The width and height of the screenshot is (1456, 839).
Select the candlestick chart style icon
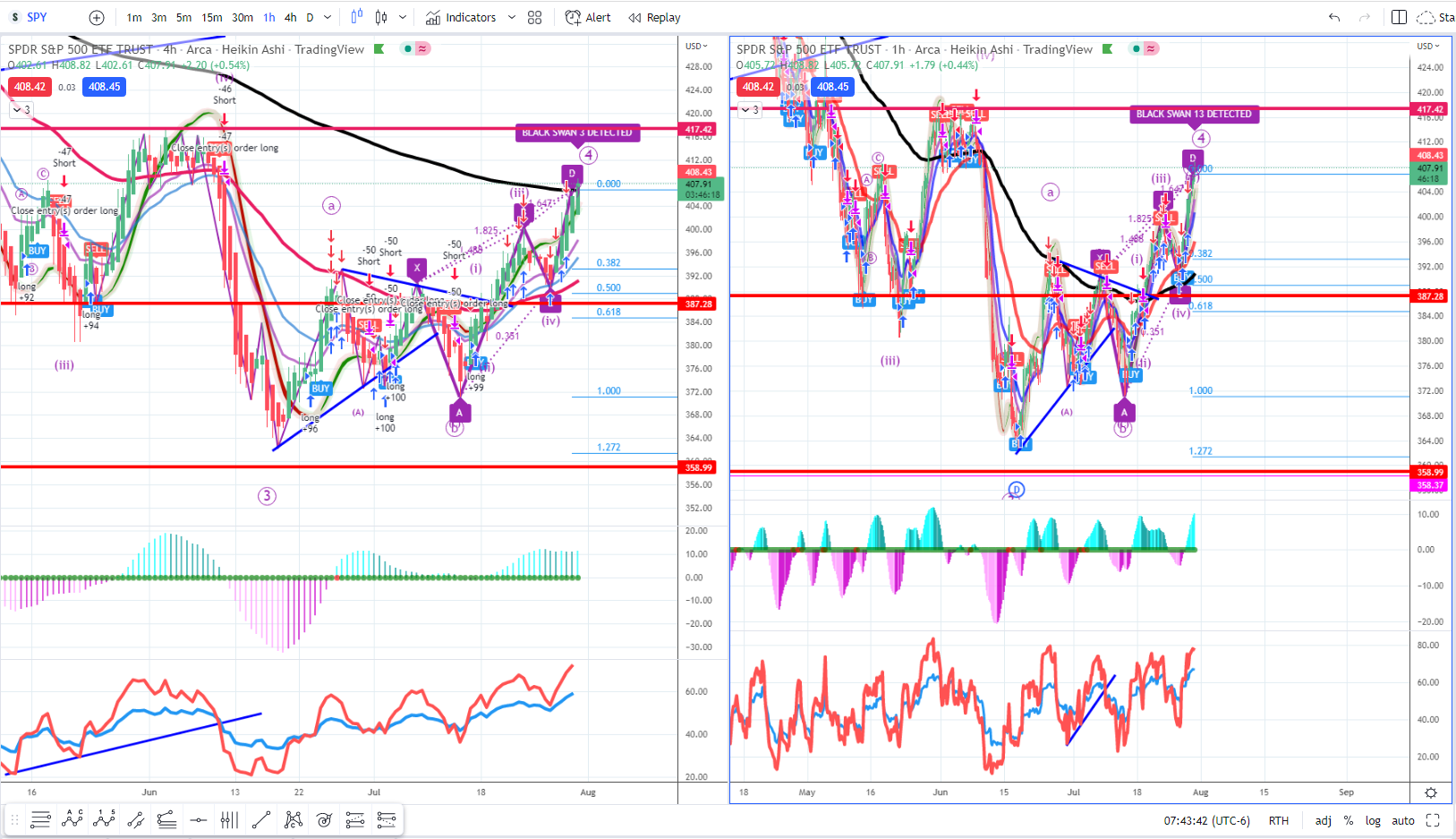(381, 17)
